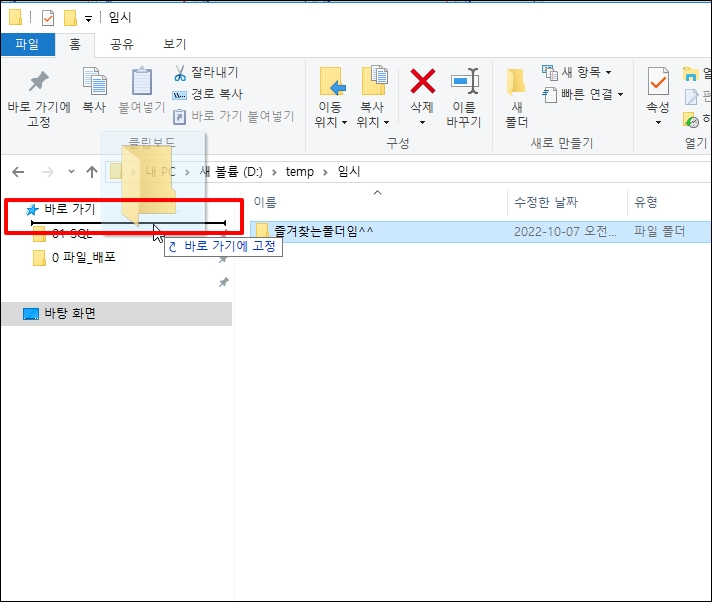
Task: Click folder icon of 즐겨찾는폴더임^^ row
Action: point(262,232)
